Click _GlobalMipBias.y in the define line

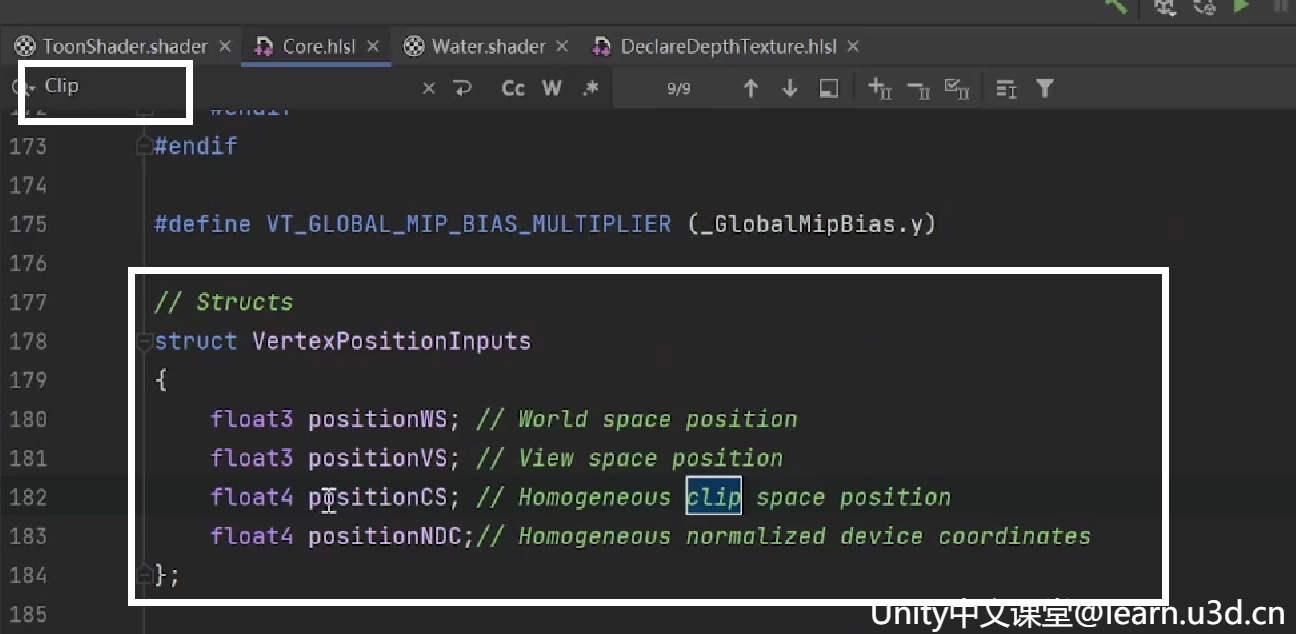[812, 224]
